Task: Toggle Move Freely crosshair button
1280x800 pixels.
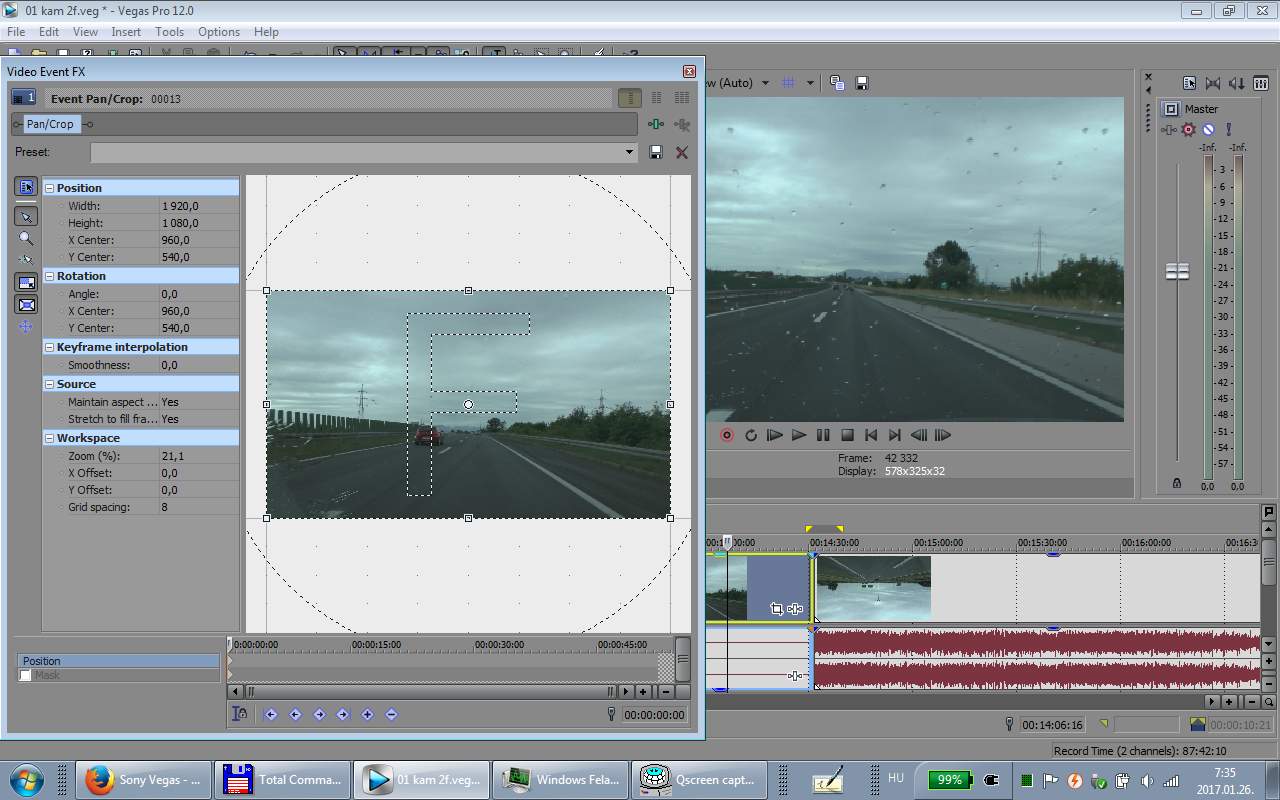Action: (26, 327)
